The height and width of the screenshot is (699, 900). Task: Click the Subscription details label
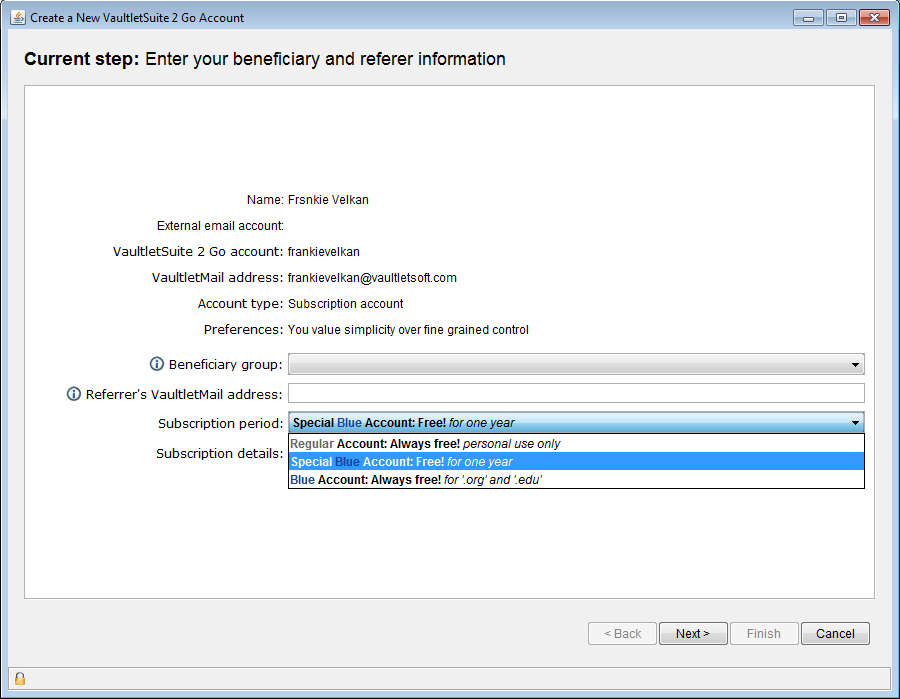220,453
